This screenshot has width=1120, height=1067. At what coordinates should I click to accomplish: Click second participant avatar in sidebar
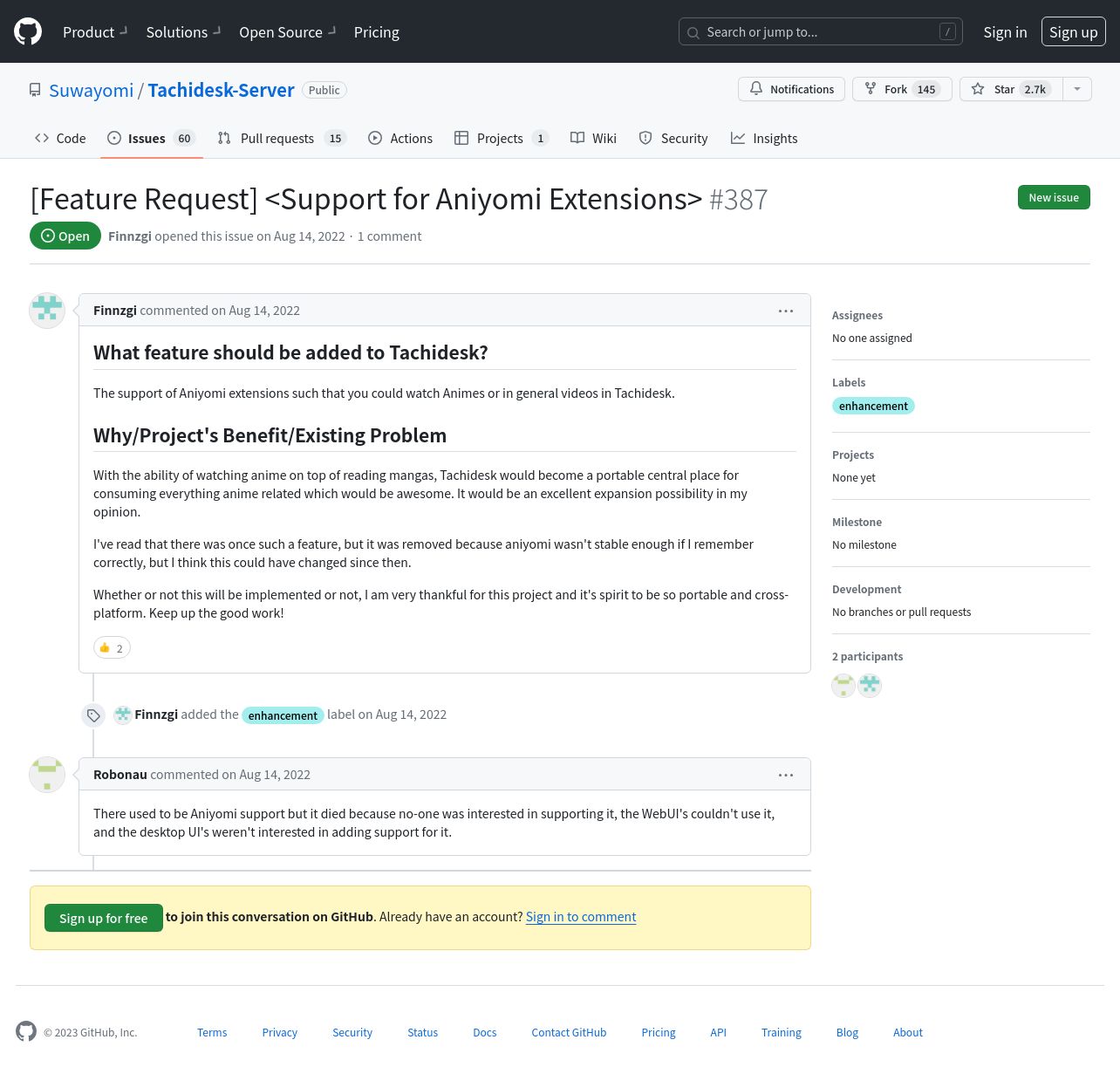[x=870, y=686]
